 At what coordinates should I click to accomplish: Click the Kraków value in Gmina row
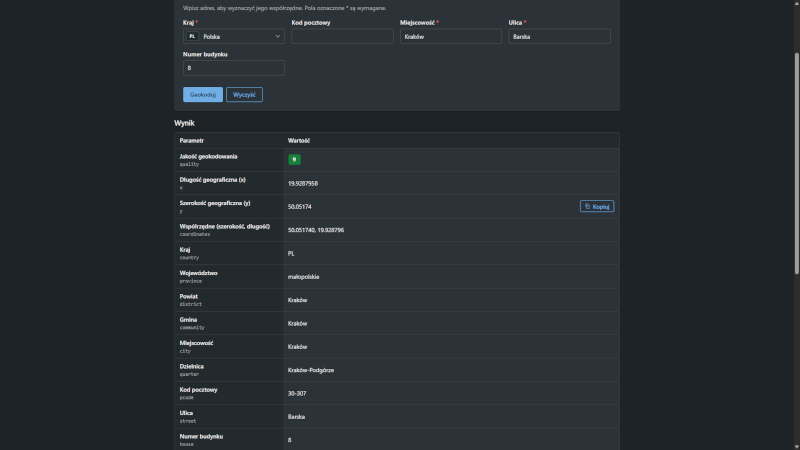tap(297, 323)
